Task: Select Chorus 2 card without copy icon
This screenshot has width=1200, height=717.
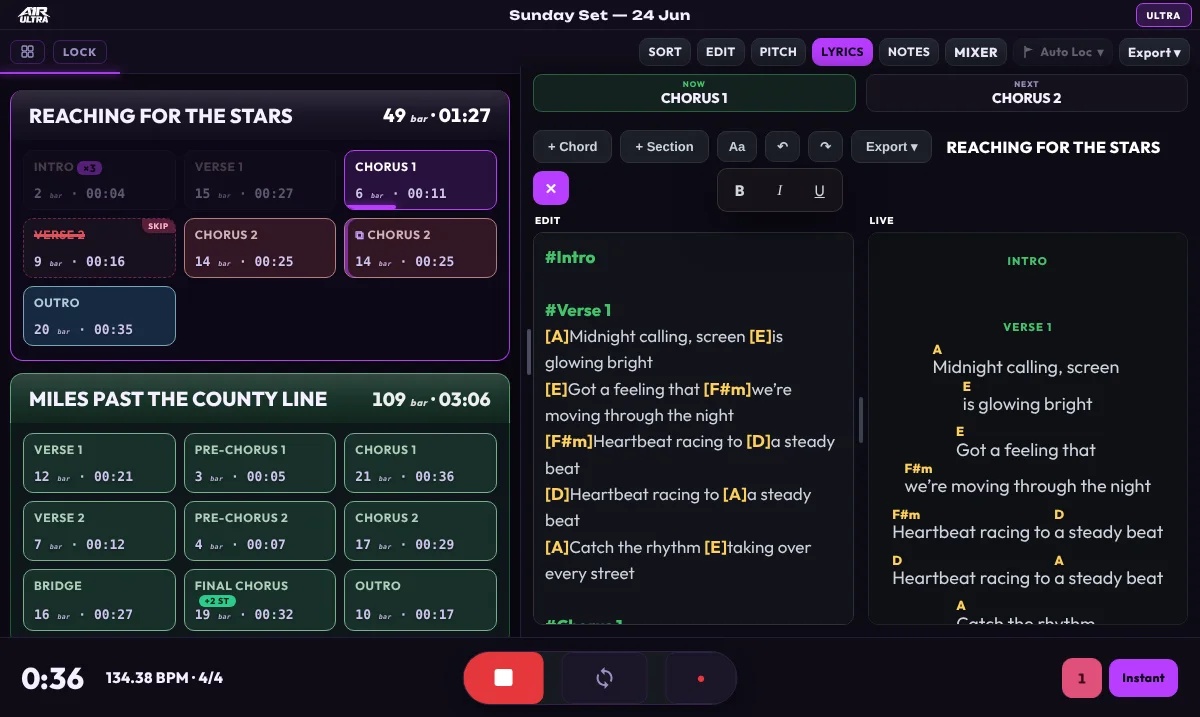Action: coord(260,248)
